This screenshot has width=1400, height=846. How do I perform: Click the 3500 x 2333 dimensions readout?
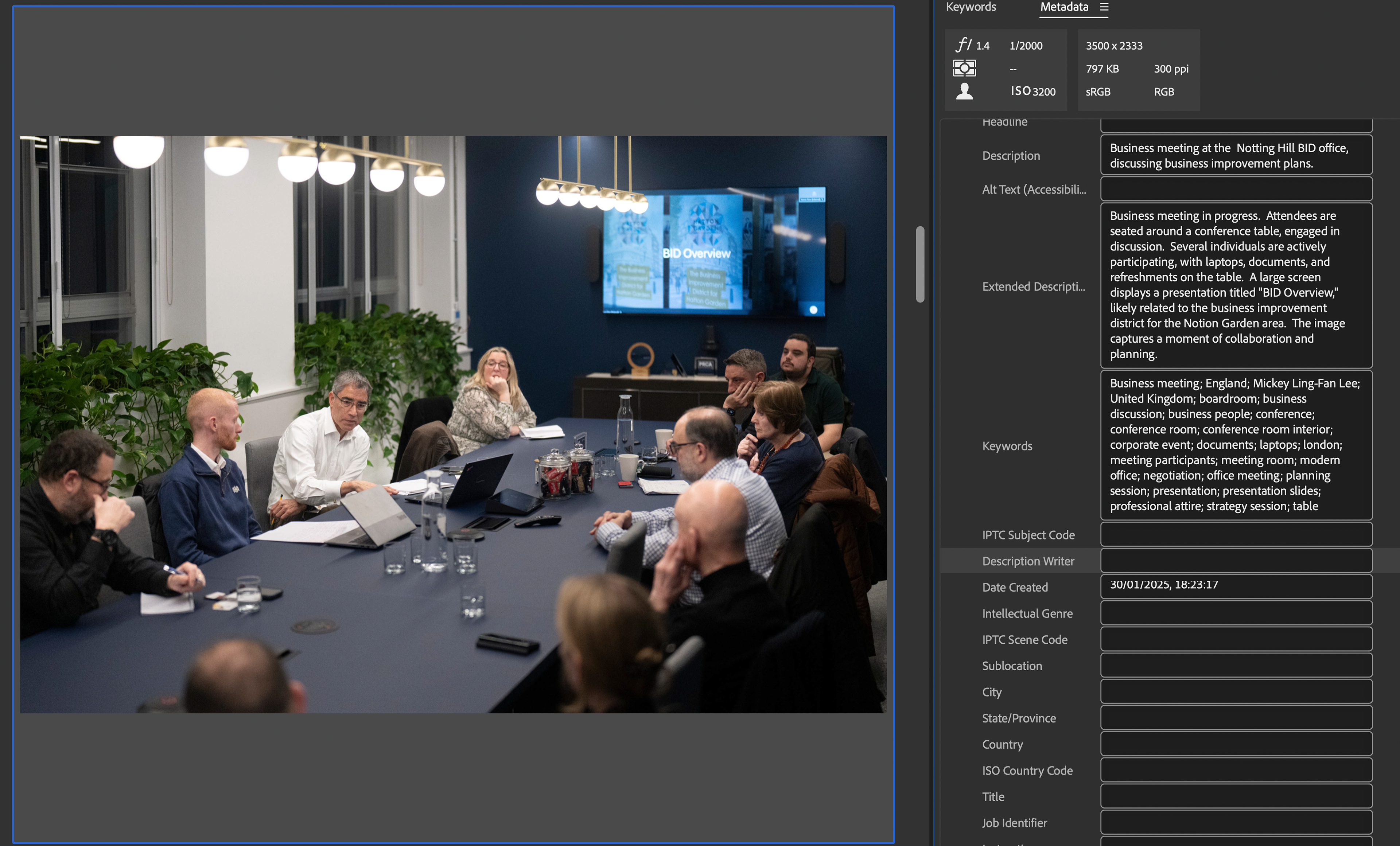point(1114,46)
